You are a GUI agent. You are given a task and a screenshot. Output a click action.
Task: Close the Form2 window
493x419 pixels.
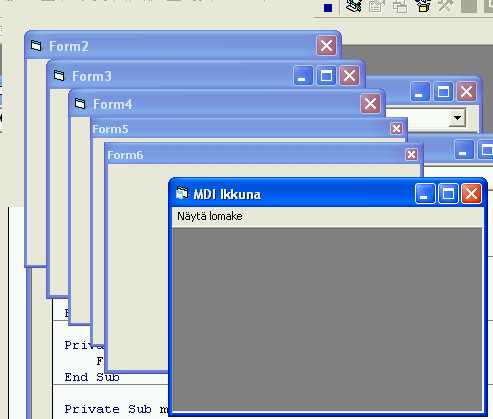point(326,46)
